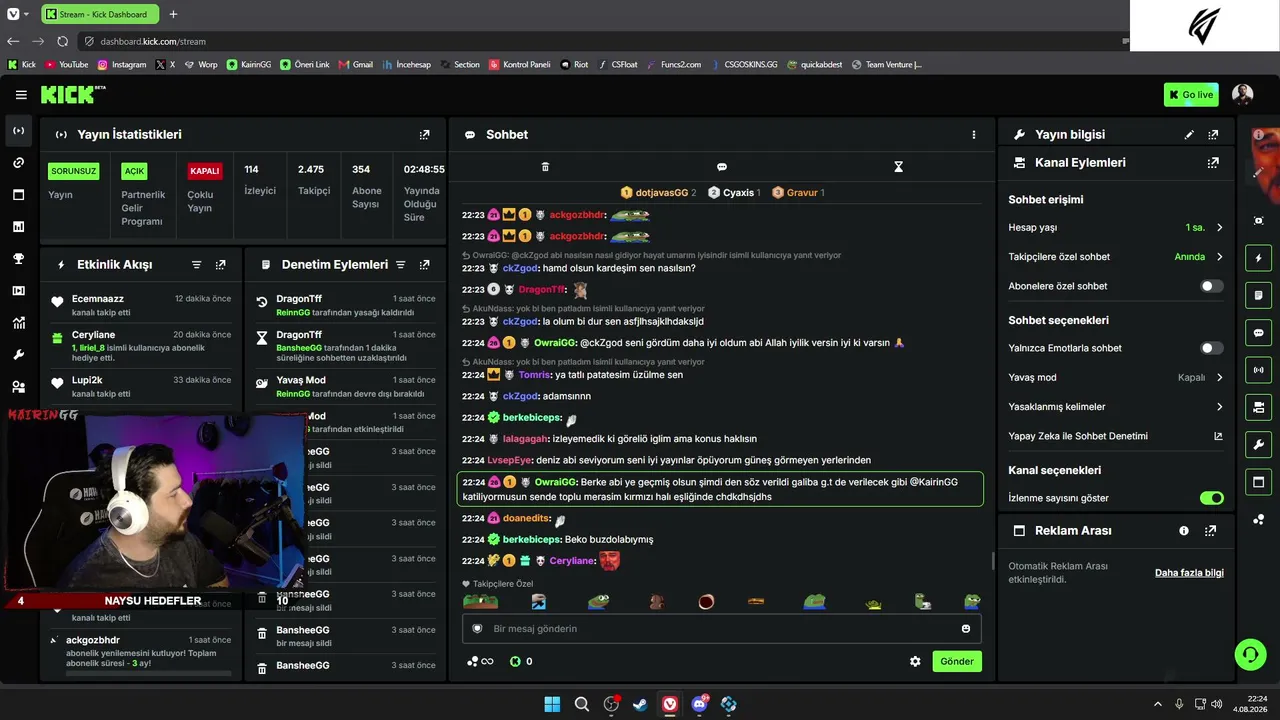This screenshot has height=720, width=1280.
Task: Toggle the ad break window widget in right rail
Action: [x=1259, y=482]
